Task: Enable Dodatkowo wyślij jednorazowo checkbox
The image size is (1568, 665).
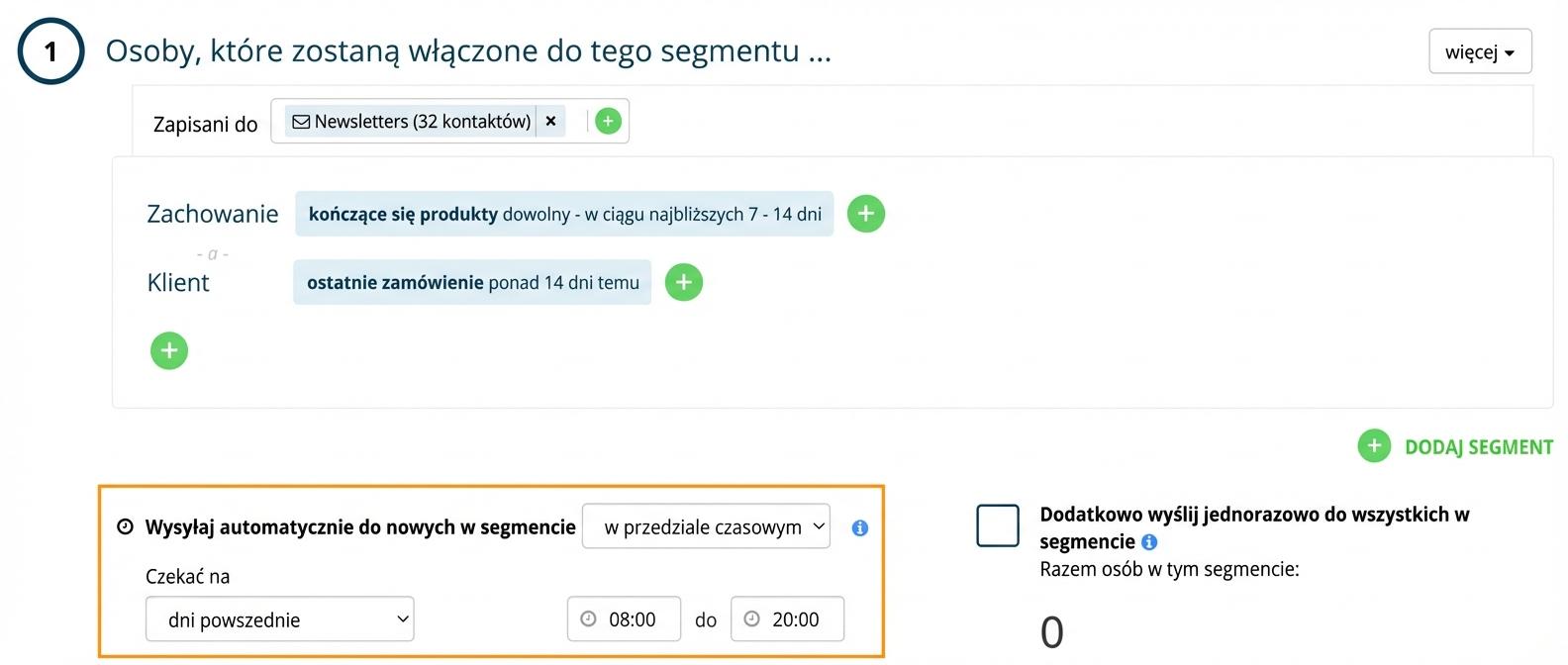Action: click(x=998, y=525)
